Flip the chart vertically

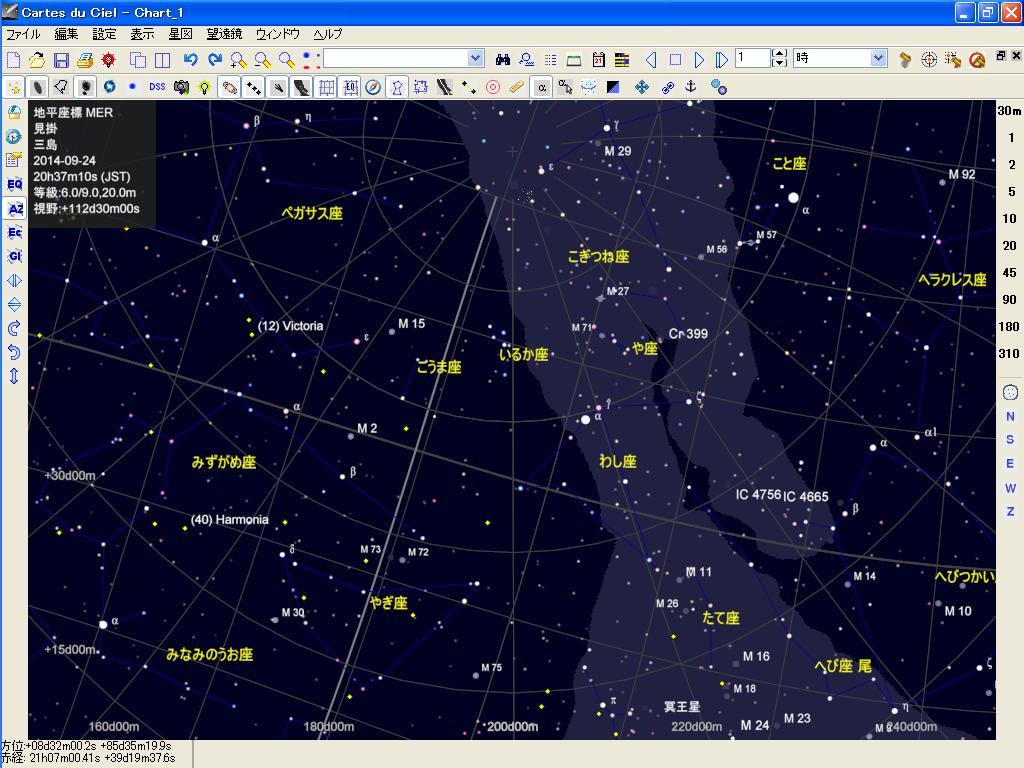point(14,304)
